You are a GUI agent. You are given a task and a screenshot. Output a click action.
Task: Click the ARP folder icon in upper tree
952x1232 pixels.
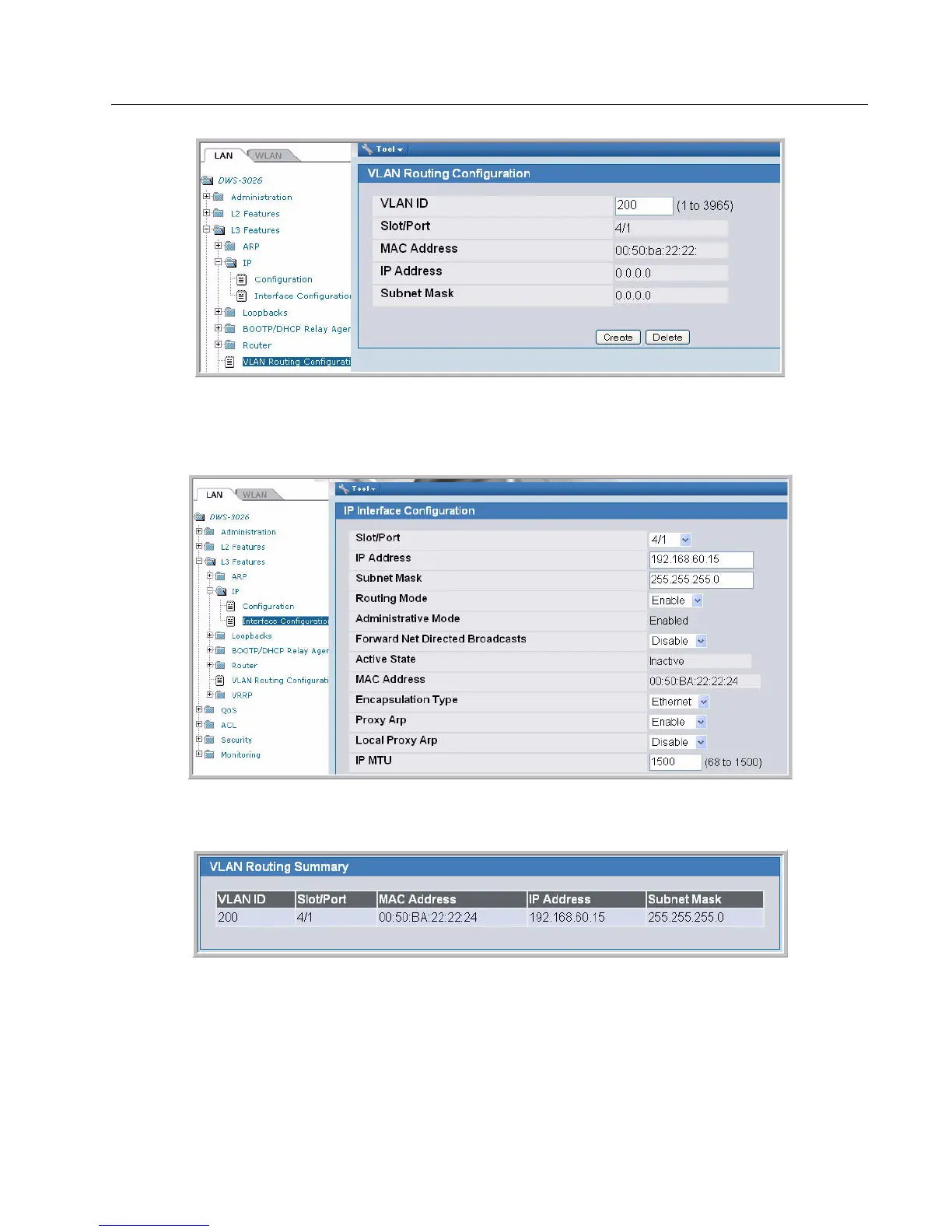click(x=230, y=247)
